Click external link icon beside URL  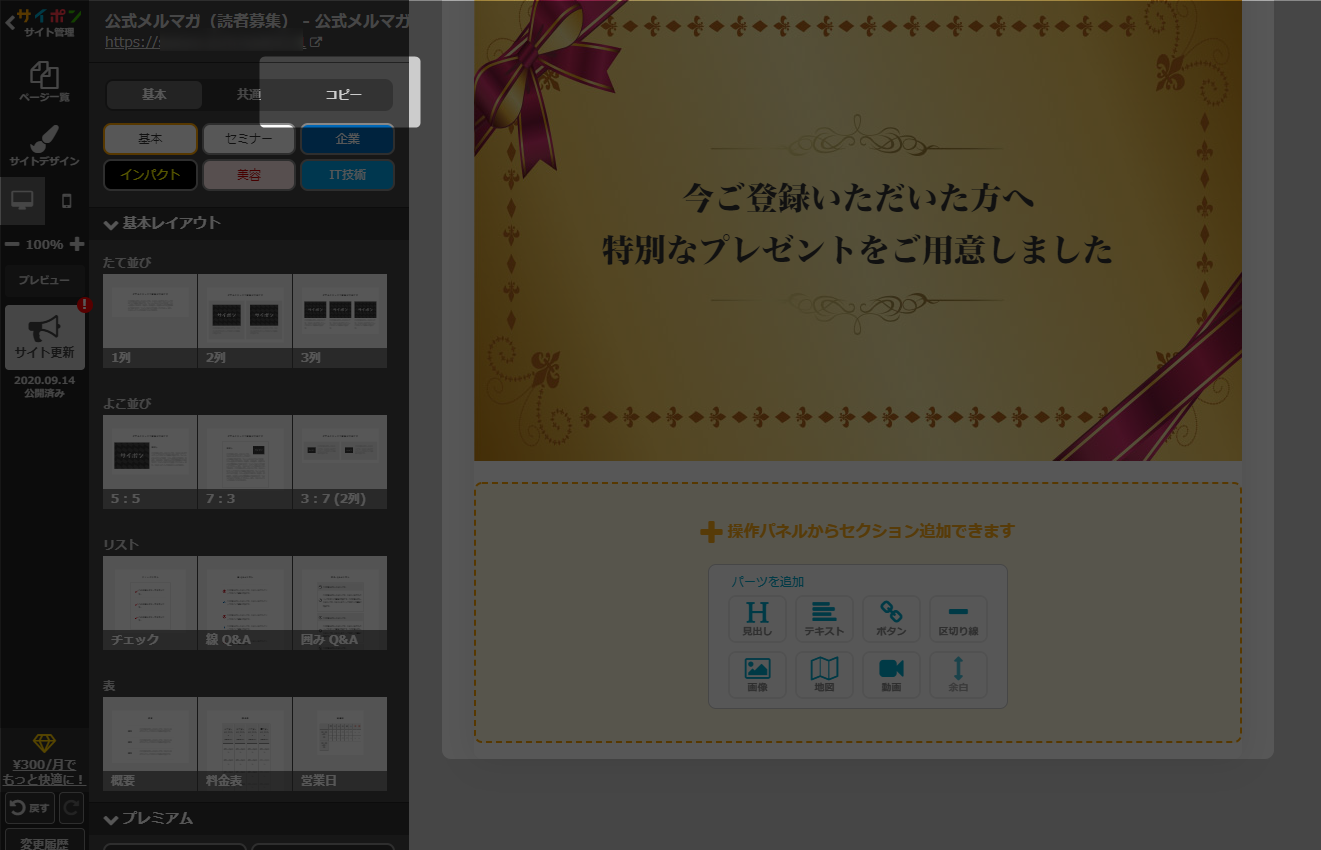pos(316,42)
